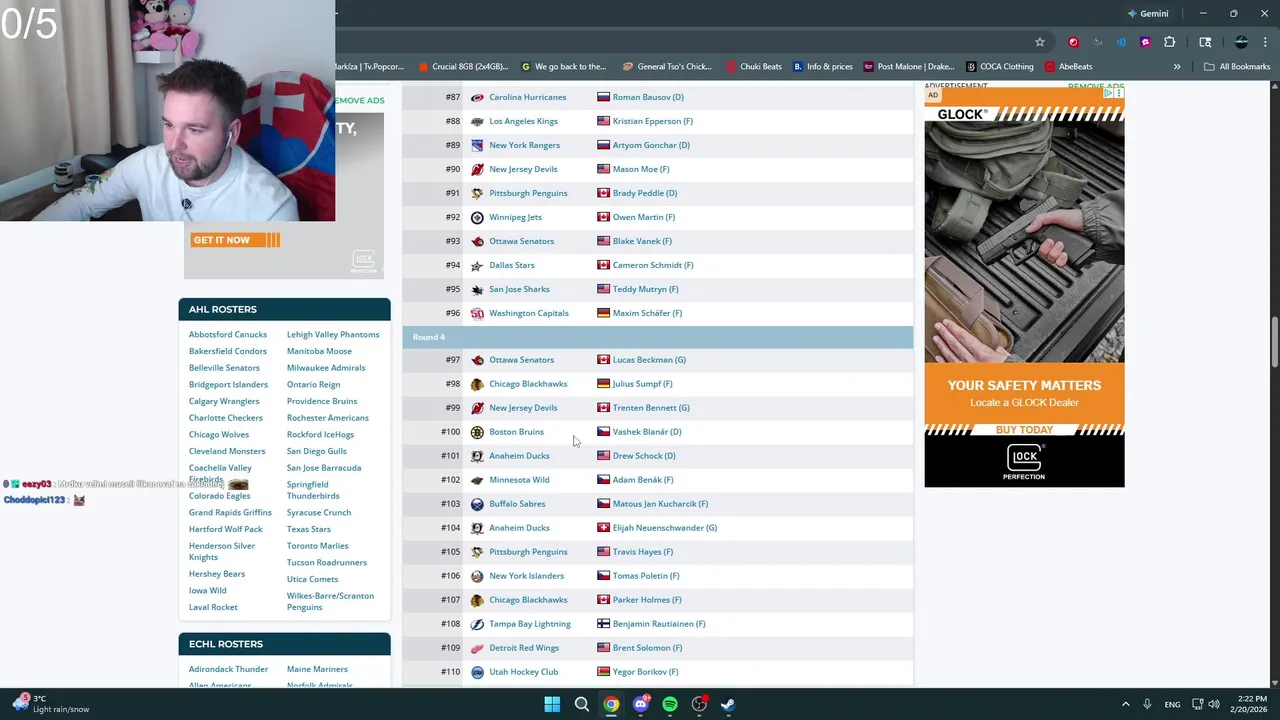This screenshot has height=720, width=1280.
Task: Open player Benjamin Rautiainen (F)
Action: [658, 624]
